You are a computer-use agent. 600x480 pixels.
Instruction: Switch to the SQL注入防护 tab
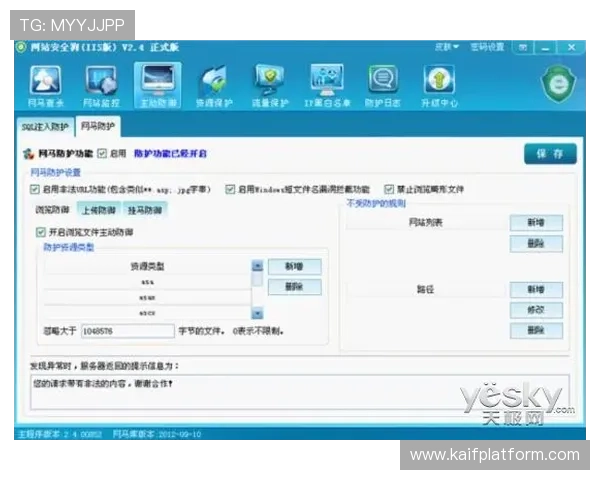[45, 127]
